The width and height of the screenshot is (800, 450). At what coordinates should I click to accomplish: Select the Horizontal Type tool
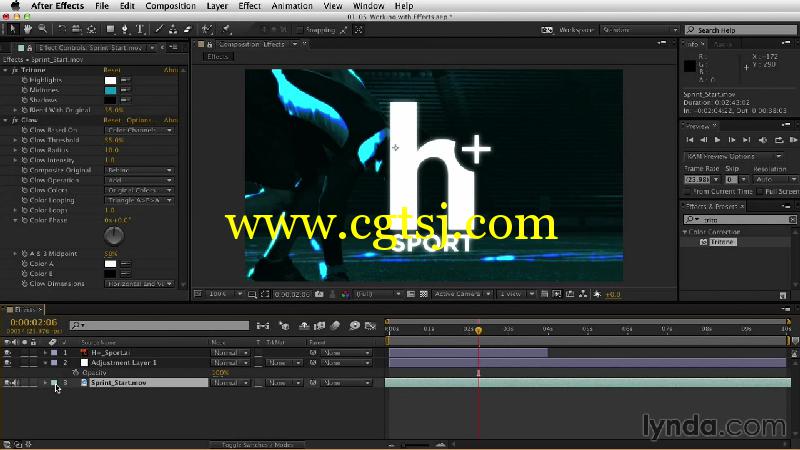pos(140,30)
